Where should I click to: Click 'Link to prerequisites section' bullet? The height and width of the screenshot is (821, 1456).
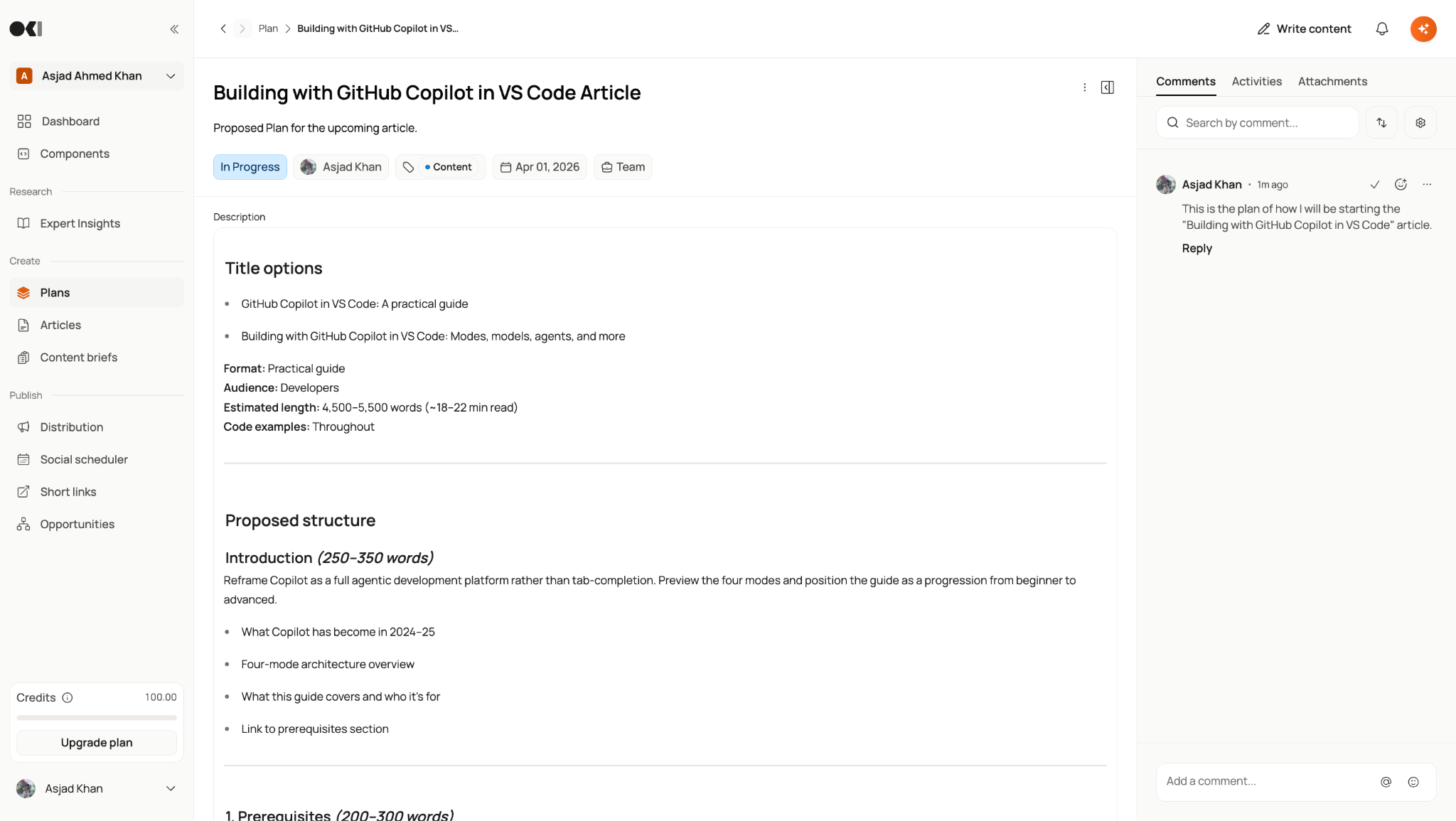point(315,729)
